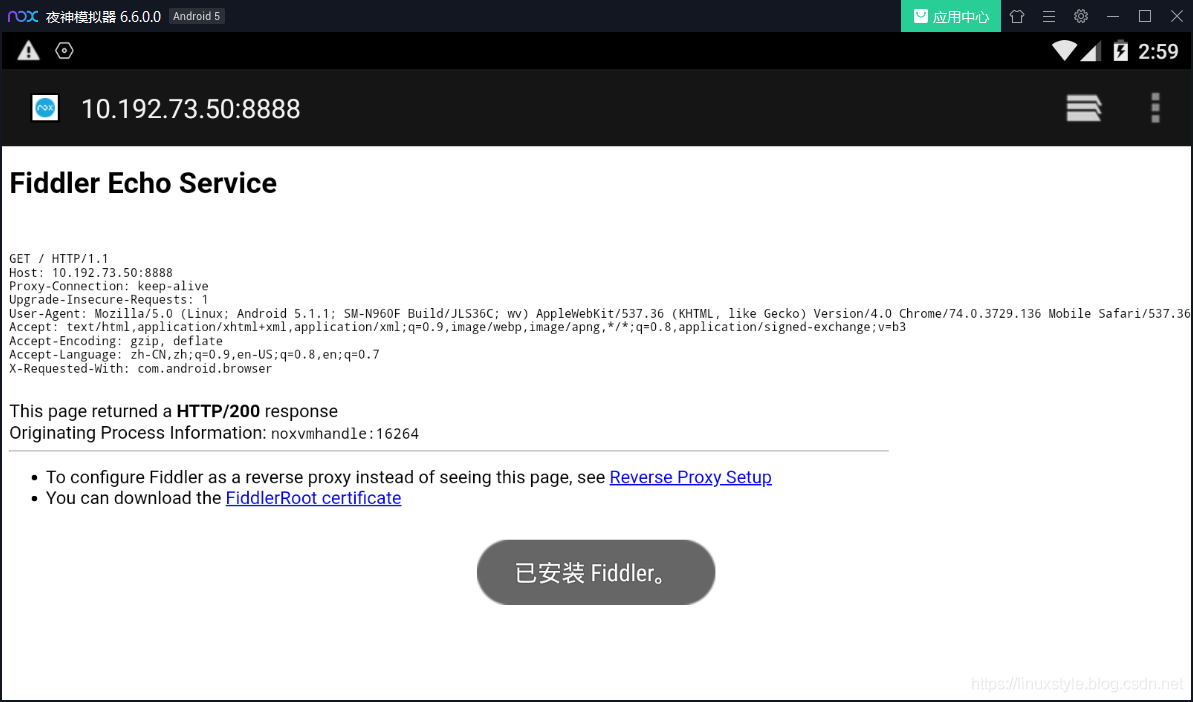
Task: Download the FiddlerRoot certificate link
Action: pyautogui.click(x=313, y=498)
